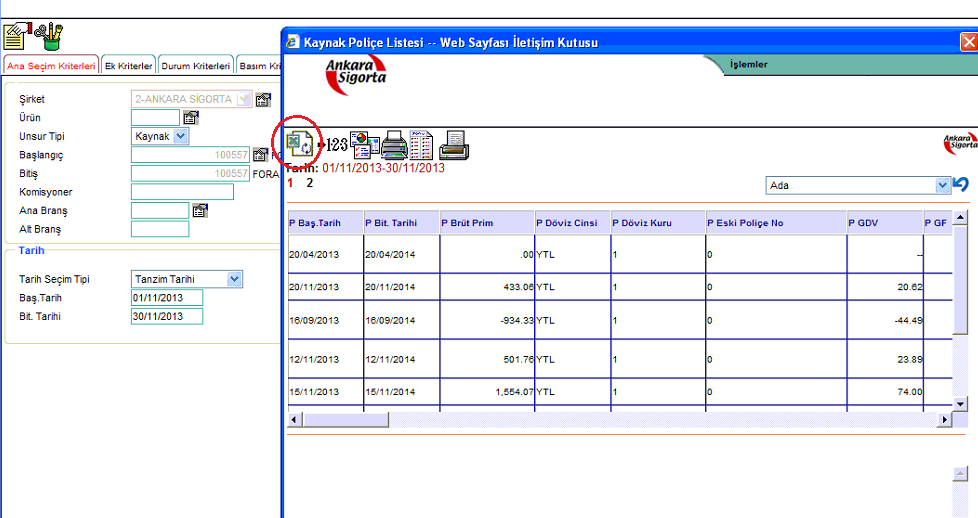978x518 pixels.
Task: Click the list report icon in toolbar
Action: point(421,146)
